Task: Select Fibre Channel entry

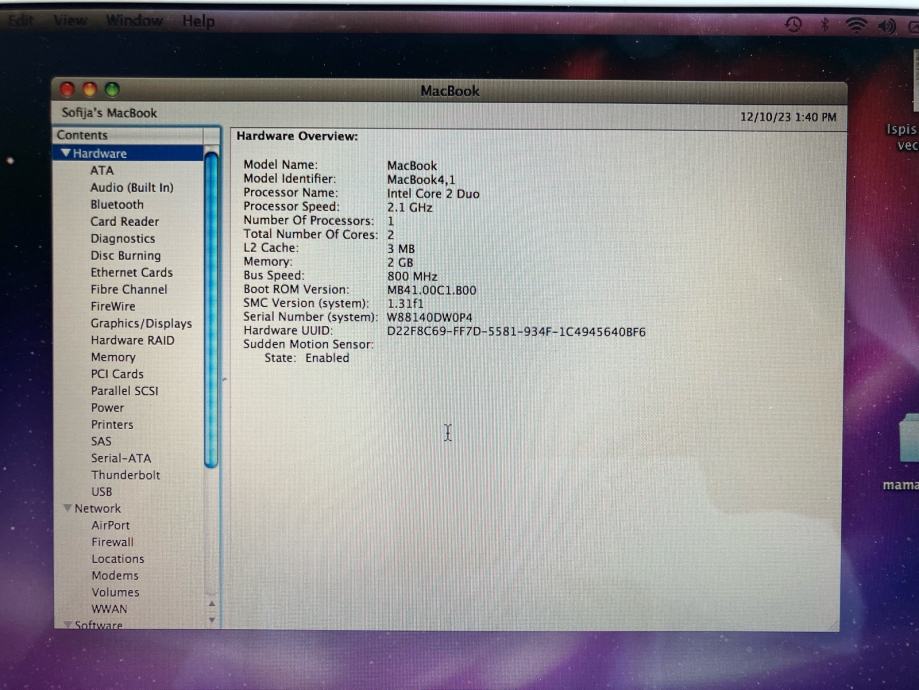Action: click(x=128, y=290)
